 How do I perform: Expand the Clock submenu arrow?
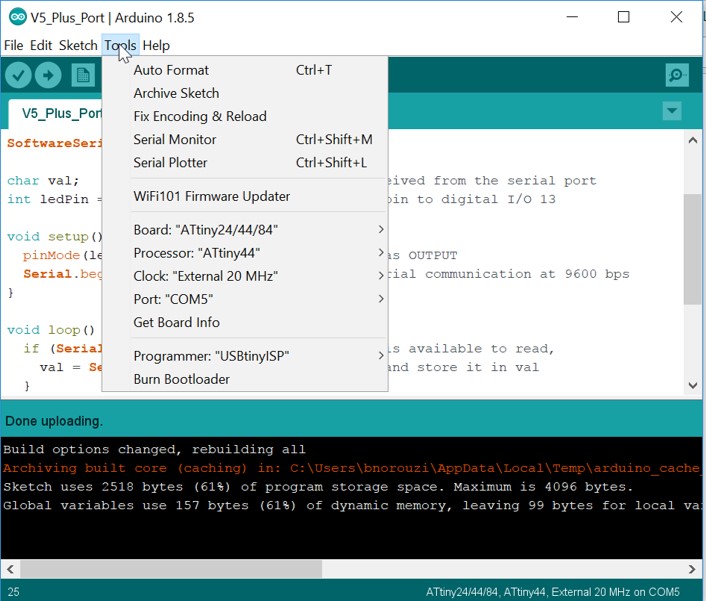click(x=381, y=276)
